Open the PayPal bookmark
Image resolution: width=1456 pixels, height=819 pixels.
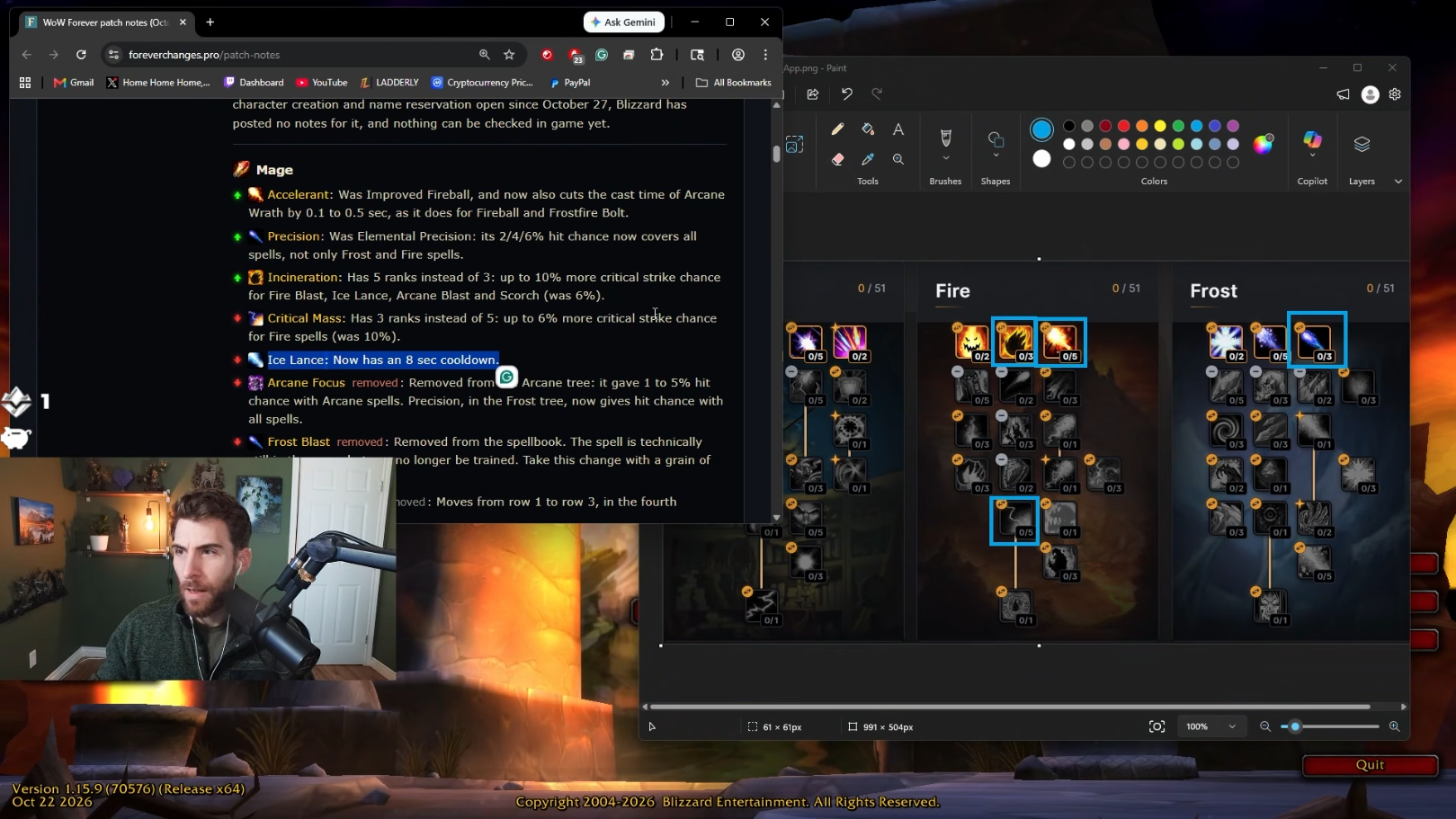(569, 82)
